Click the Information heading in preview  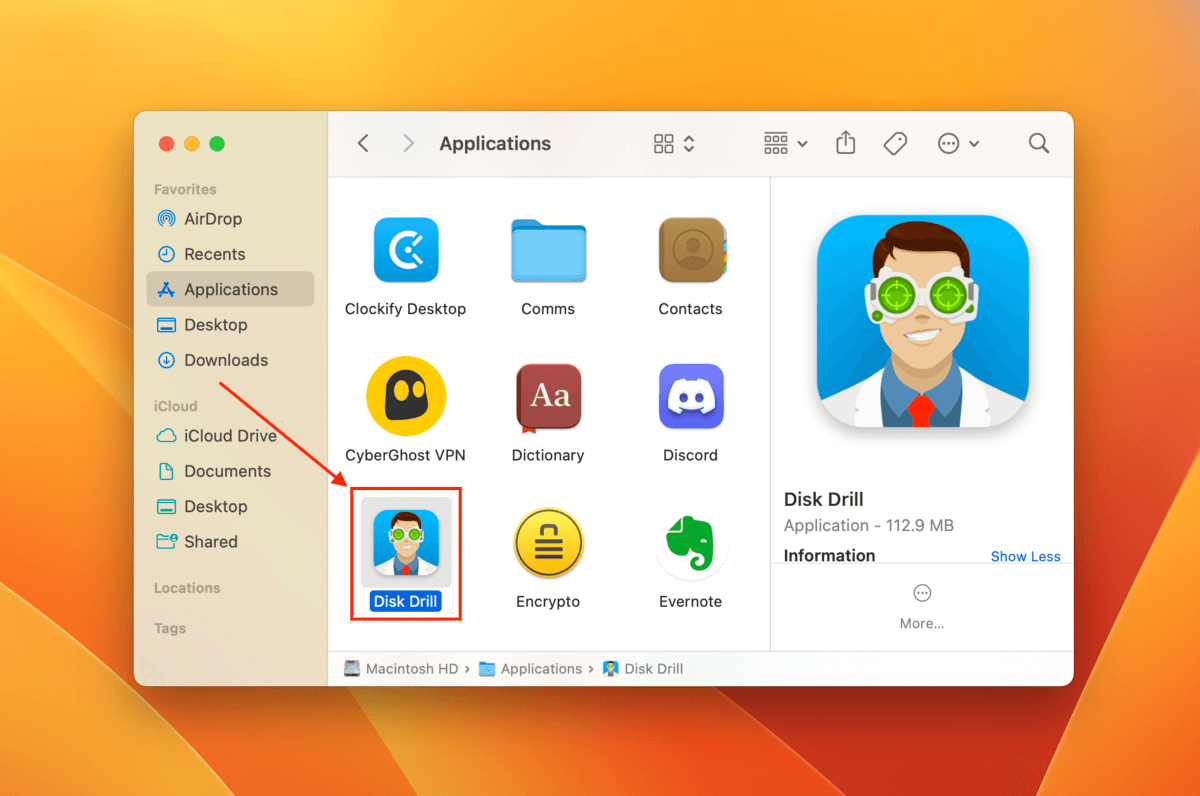click(829, 556)
